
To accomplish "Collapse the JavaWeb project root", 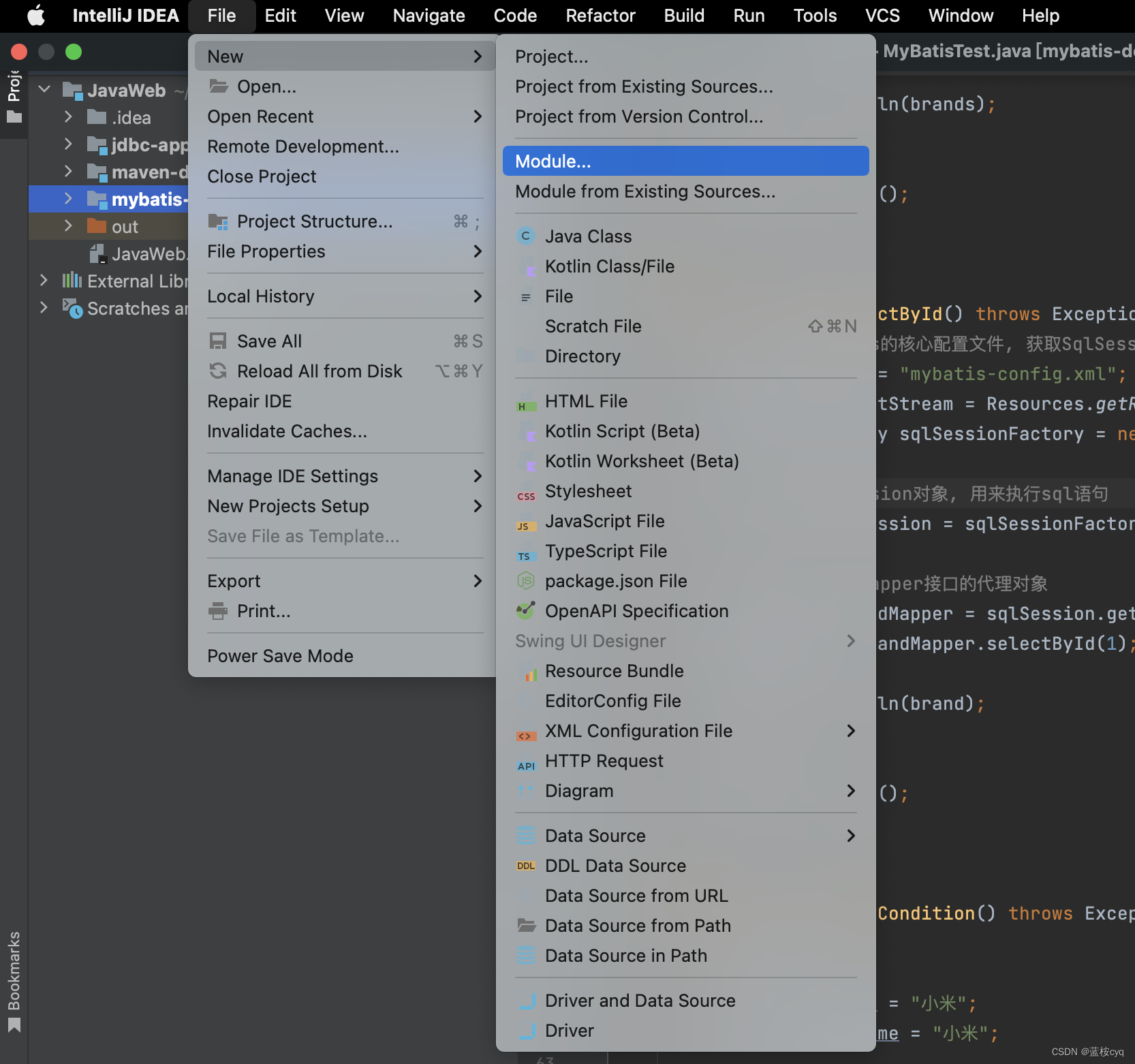I will 45,89.
